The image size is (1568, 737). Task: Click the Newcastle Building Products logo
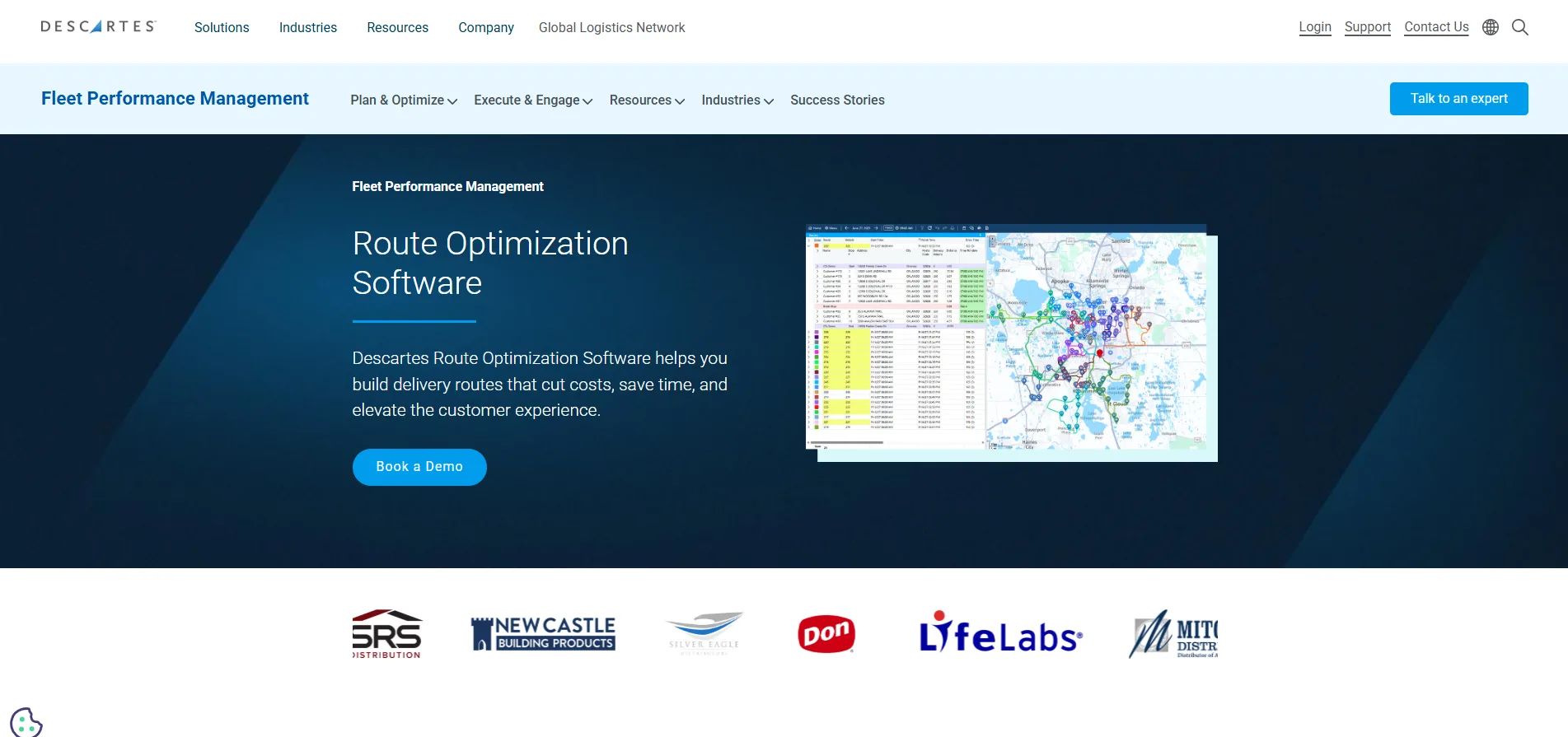click(543, 634)
